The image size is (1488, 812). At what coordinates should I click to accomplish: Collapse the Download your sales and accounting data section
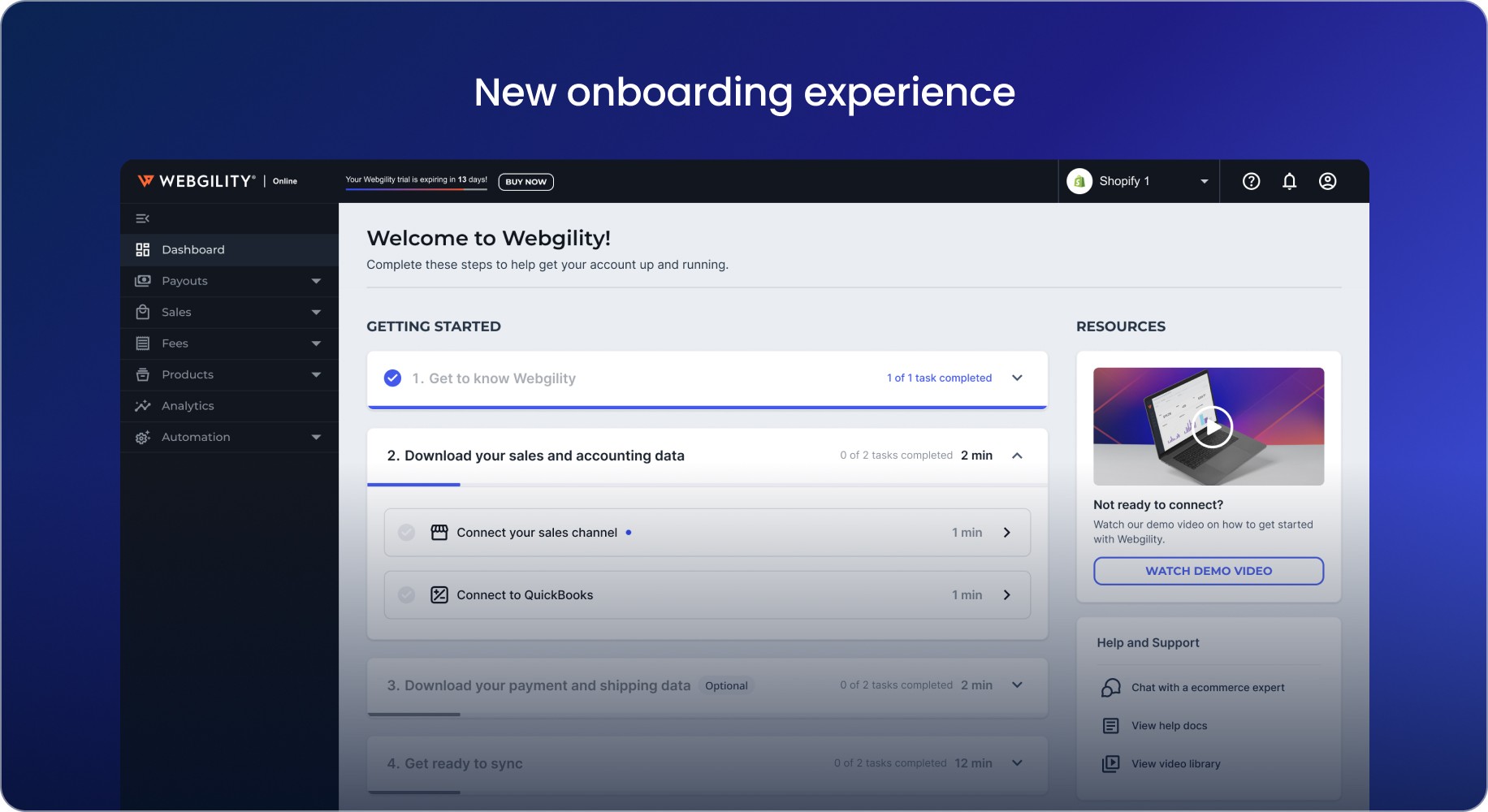[x=1017, y=456]
